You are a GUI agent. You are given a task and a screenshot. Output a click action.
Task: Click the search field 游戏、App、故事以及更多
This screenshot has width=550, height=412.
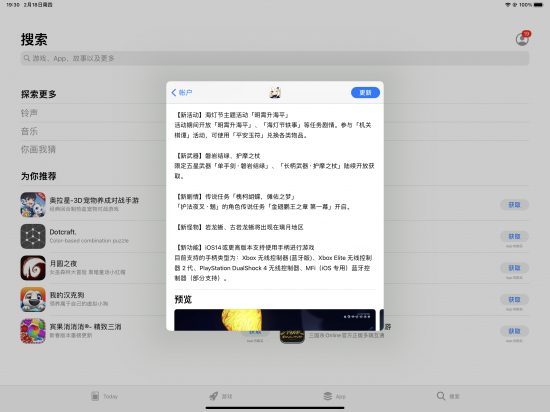pyautogui.click(x=275, y=58)
